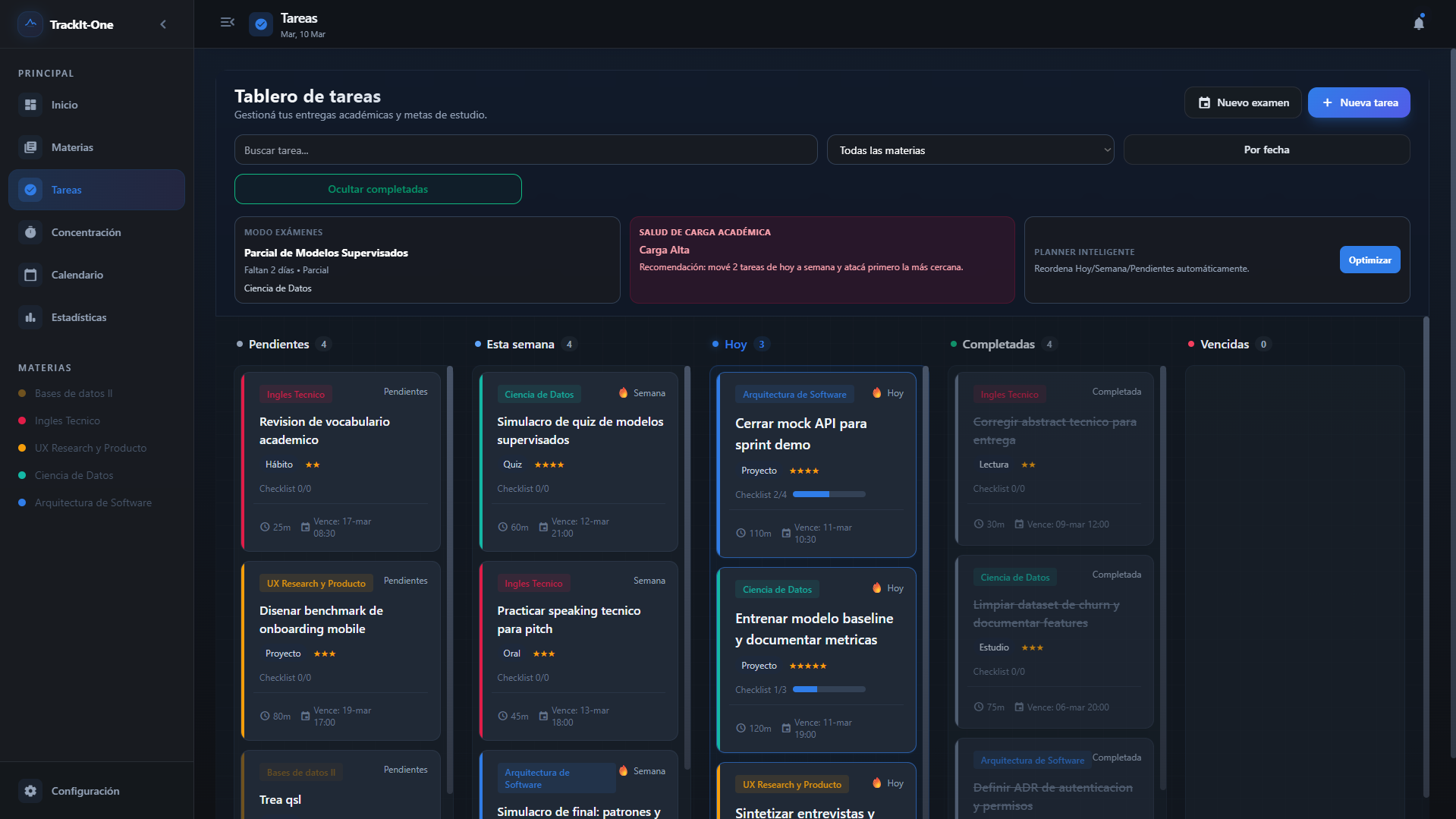The width and height of the screenshot is (1456, 819).
Task: Click fire icon on Cerrar mock API card
Action: [x=876, y=392]
